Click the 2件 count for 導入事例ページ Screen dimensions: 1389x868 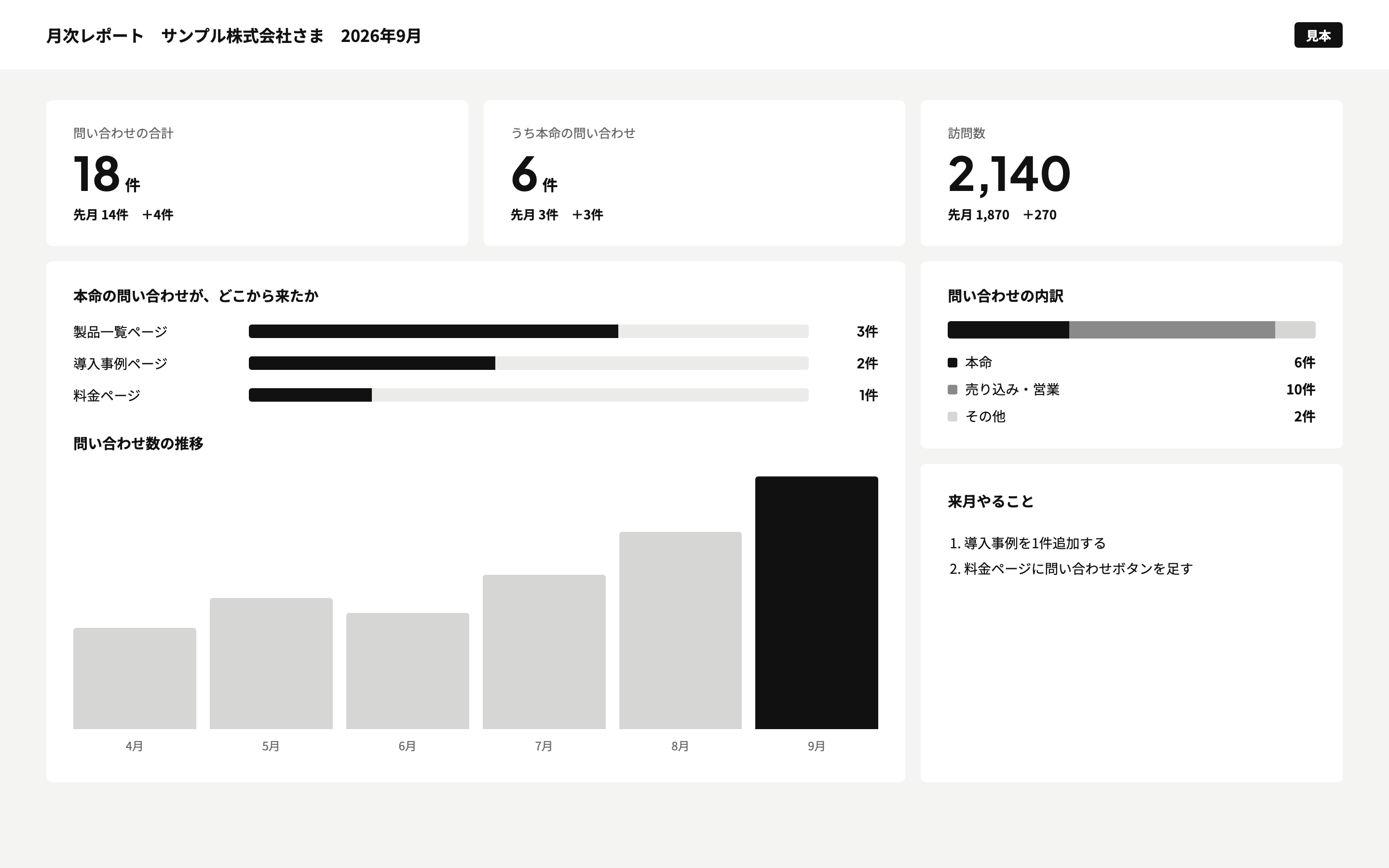tap(867, 363)
